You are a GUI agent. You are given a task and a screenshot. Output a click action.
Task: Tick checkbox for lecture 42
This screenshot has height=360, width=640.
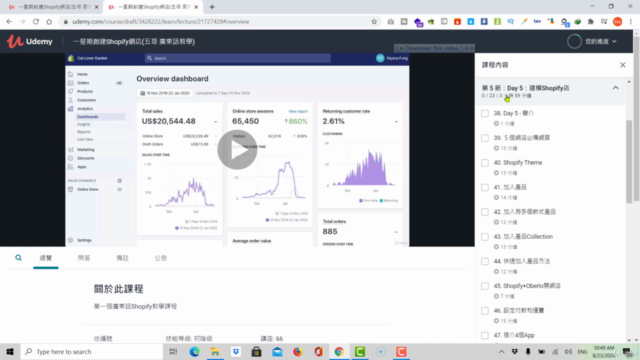click(x=485, y=212)
